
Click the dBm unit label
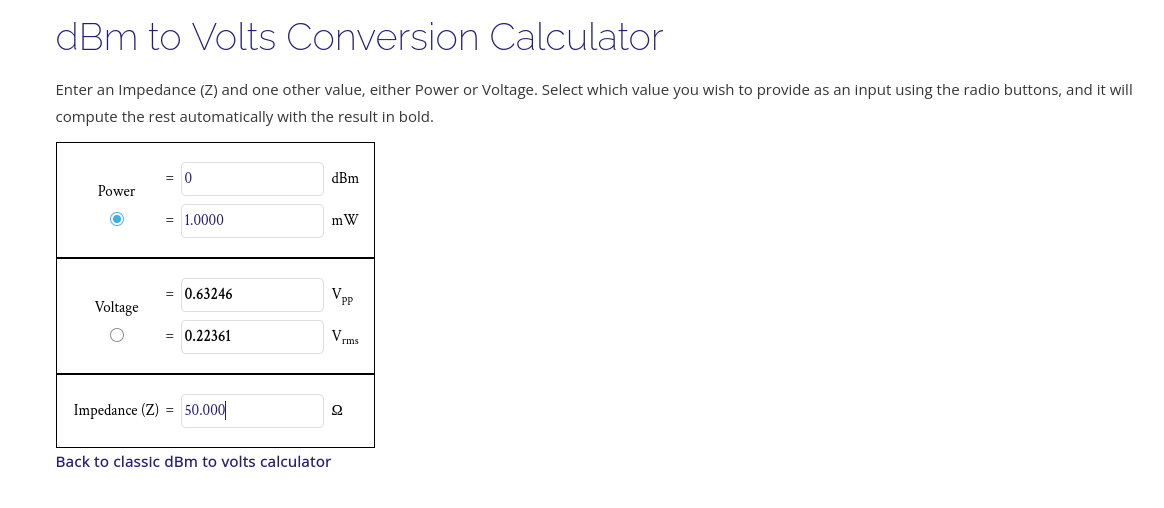pyautogui.click(x=345, y=179)
